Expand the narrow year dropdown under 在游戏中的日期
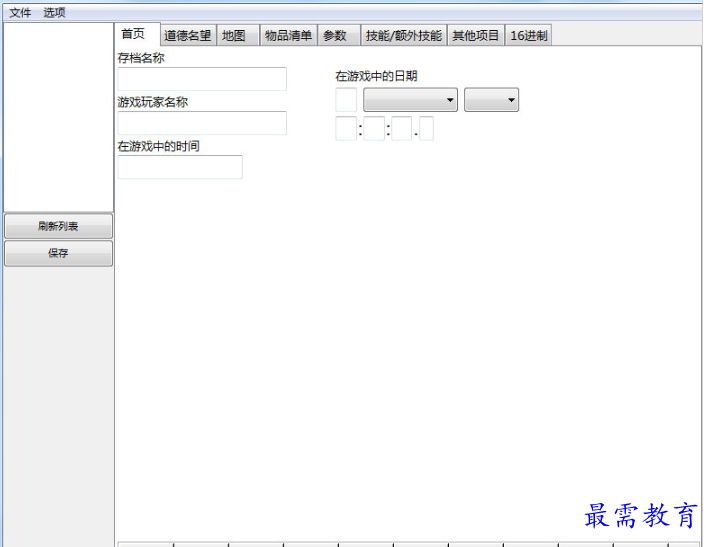The width and height of the screenshot is (706, 547). (x=491, y=100)
